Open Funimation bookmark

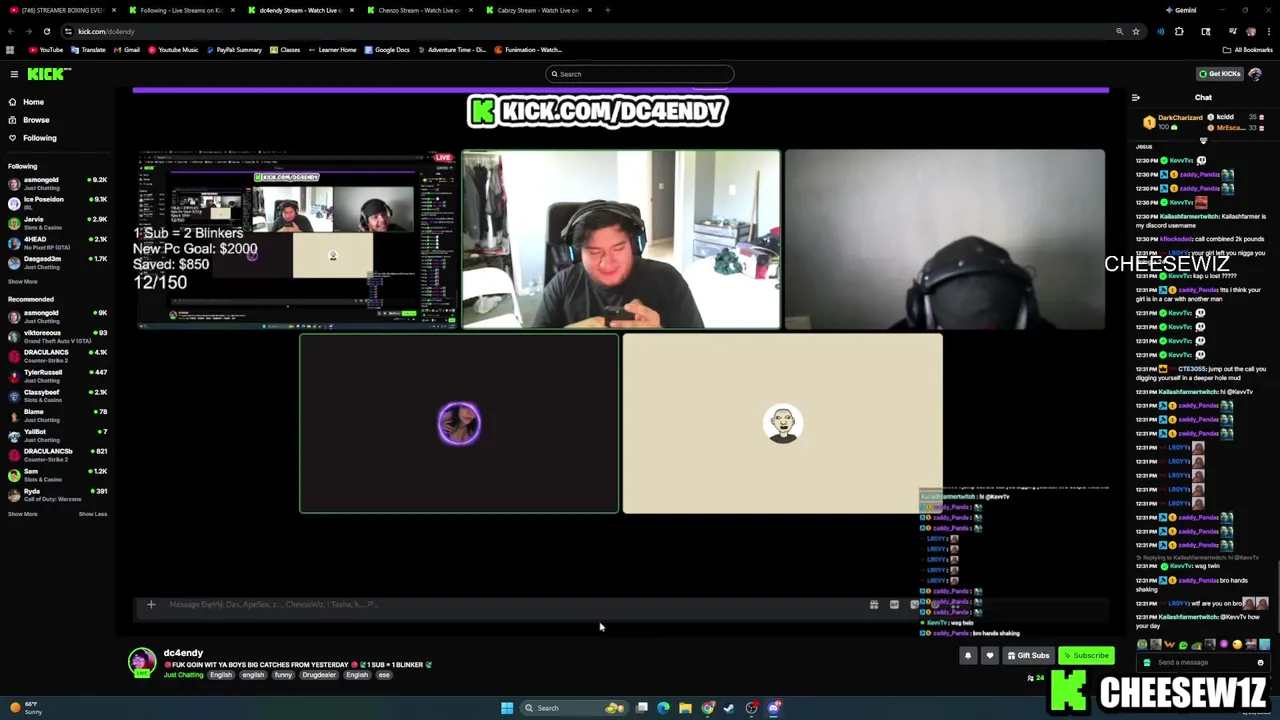528,49
